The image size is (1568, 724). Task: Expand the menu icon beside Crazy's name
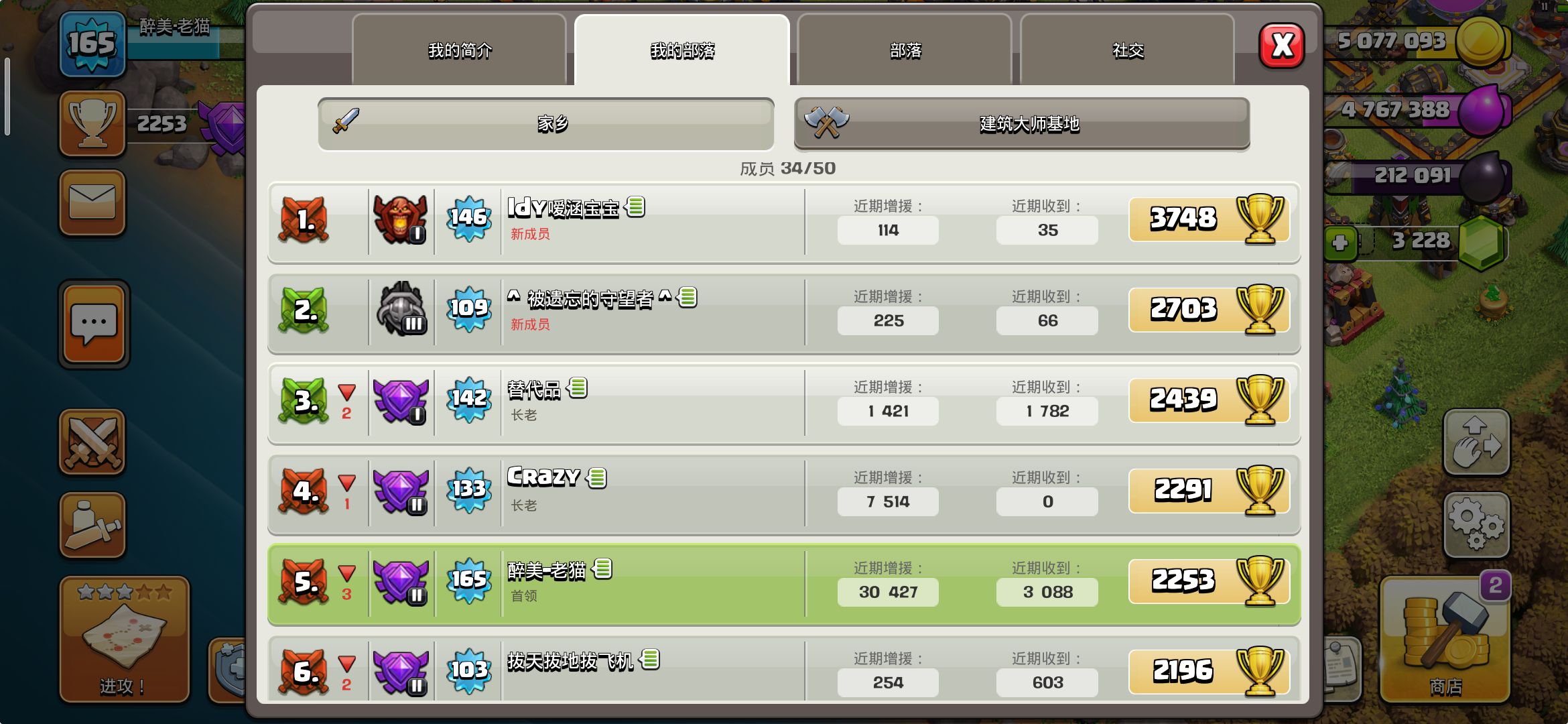[596, 478]
